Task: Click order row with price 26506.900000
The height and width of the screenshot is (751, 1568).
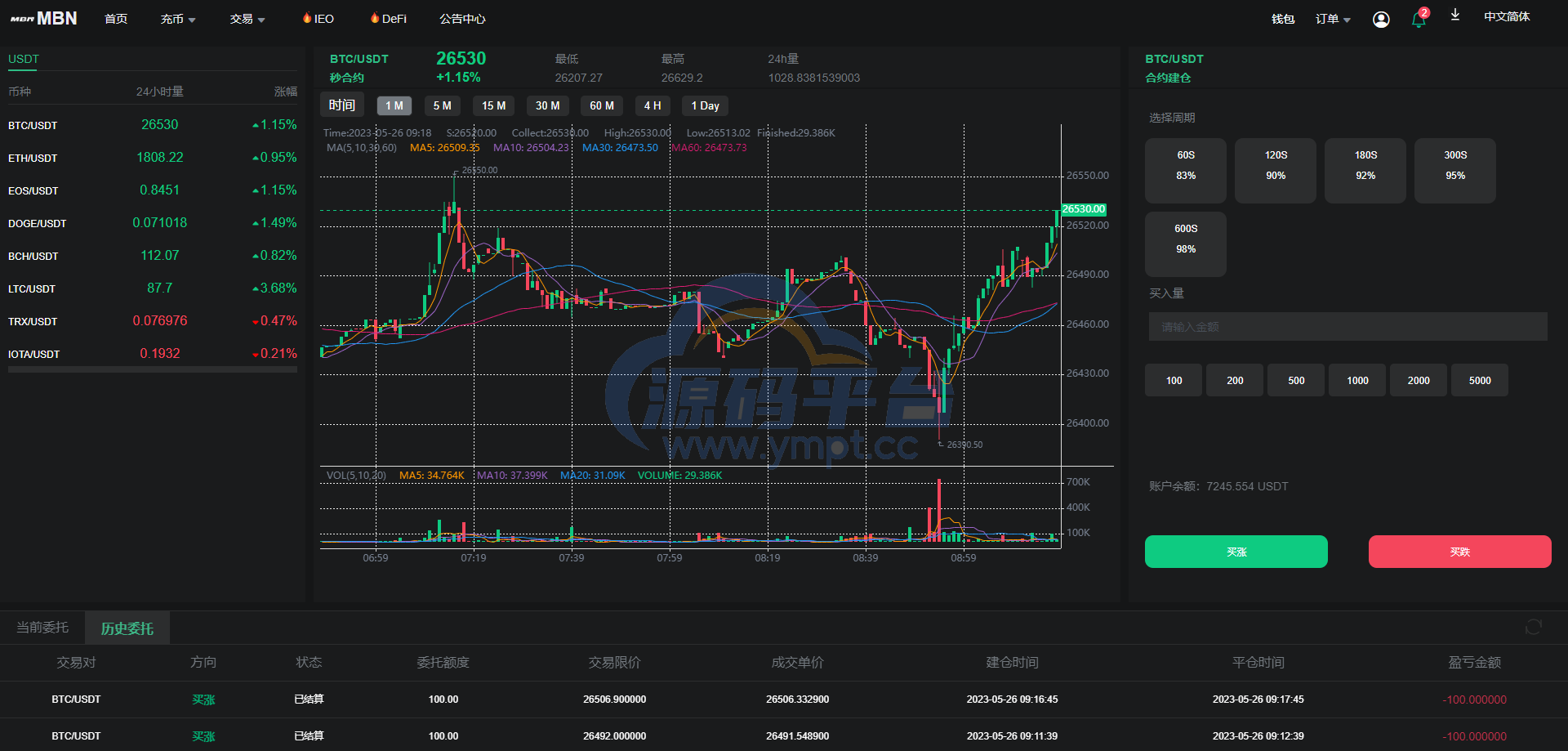Action: [784, 700]
